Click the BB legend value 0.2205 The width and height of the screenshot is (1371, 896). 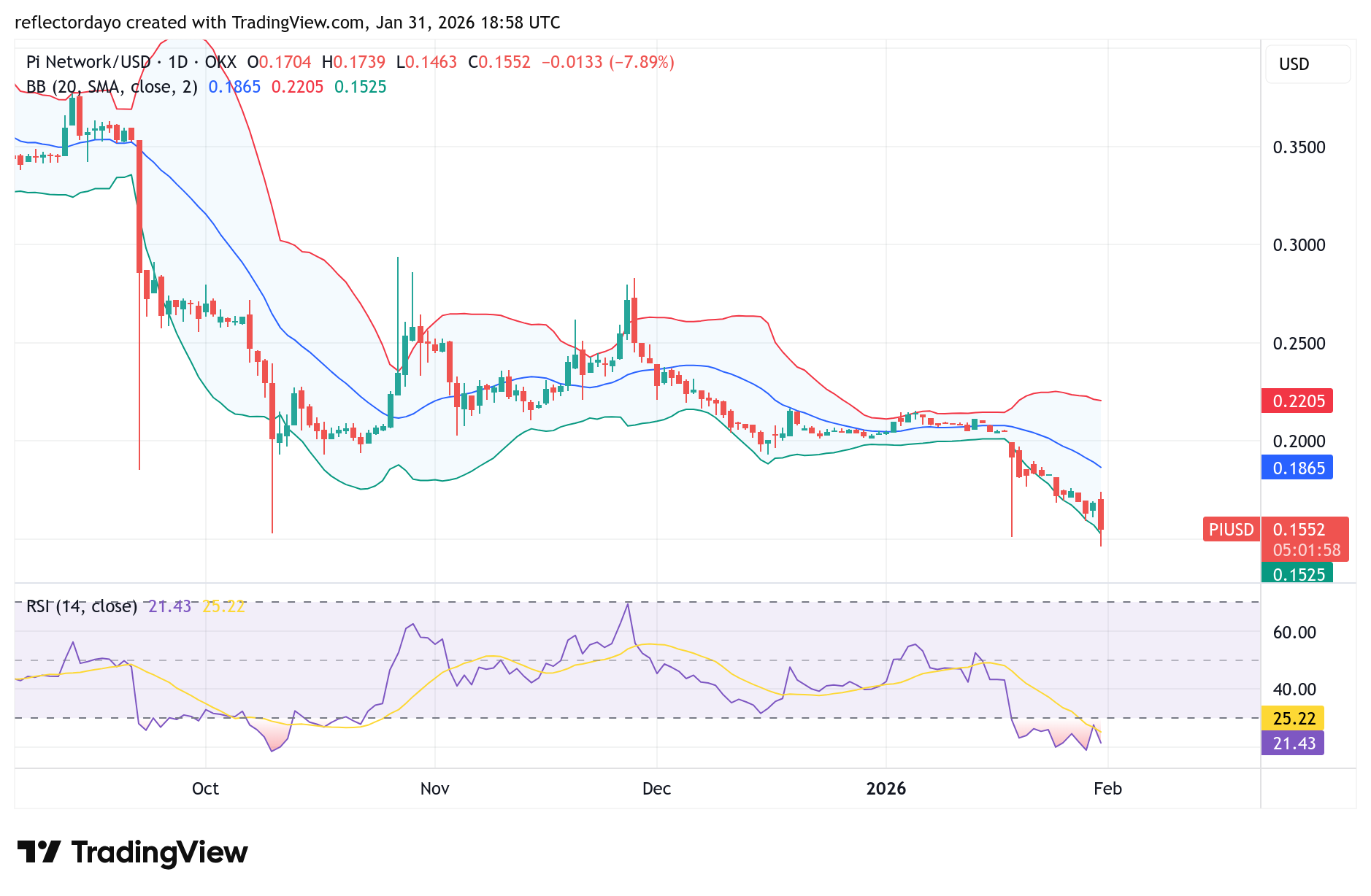297,87
